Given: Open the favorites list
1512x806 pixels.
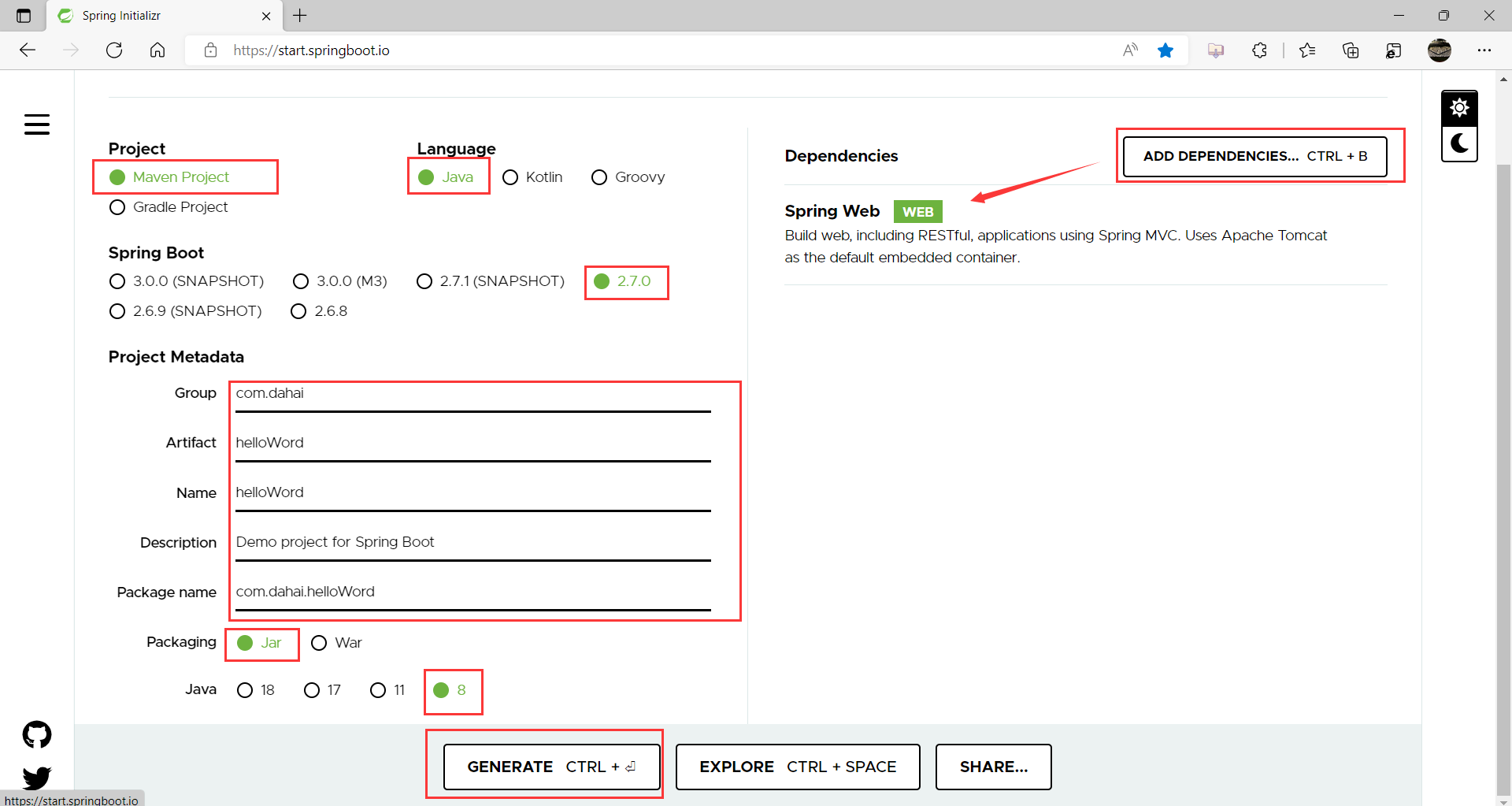Looking at the screenshot, I should pyautogui.click(x=1307, y=50).
